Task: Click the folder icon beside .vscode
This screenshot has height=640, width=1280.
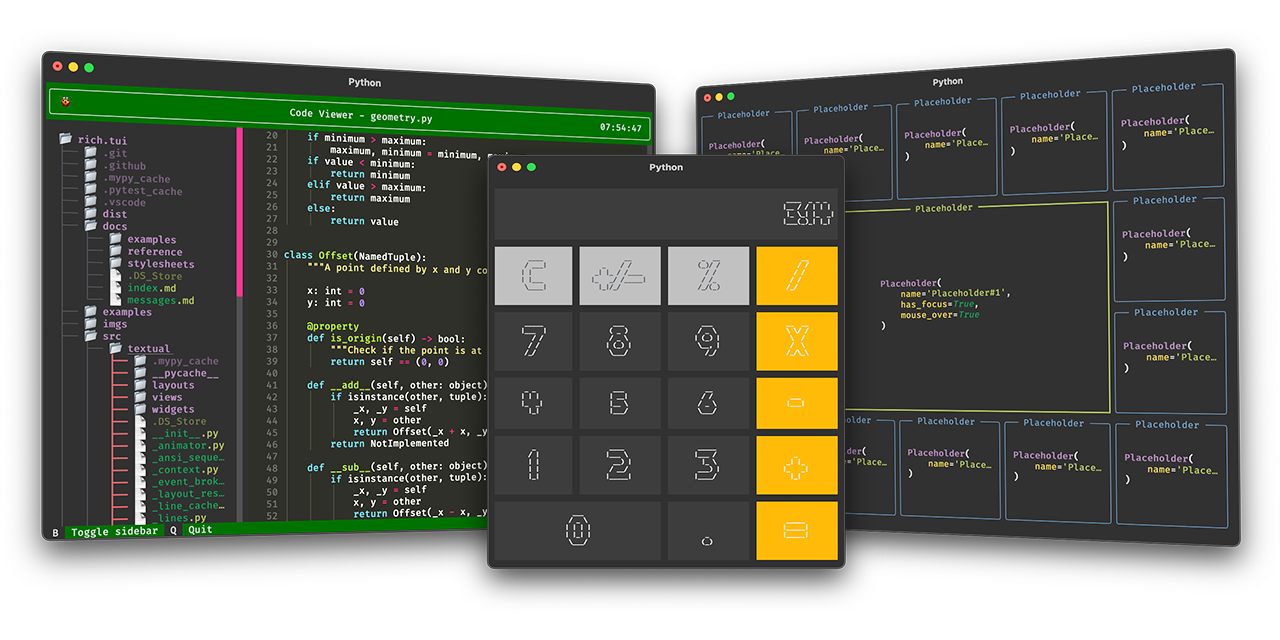Action: 90,202
